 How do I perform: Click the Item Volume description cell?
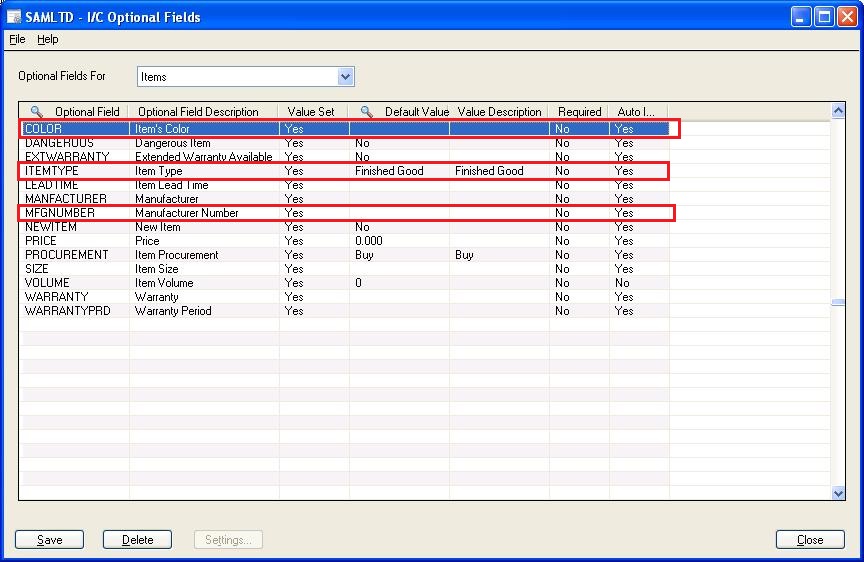204,283
